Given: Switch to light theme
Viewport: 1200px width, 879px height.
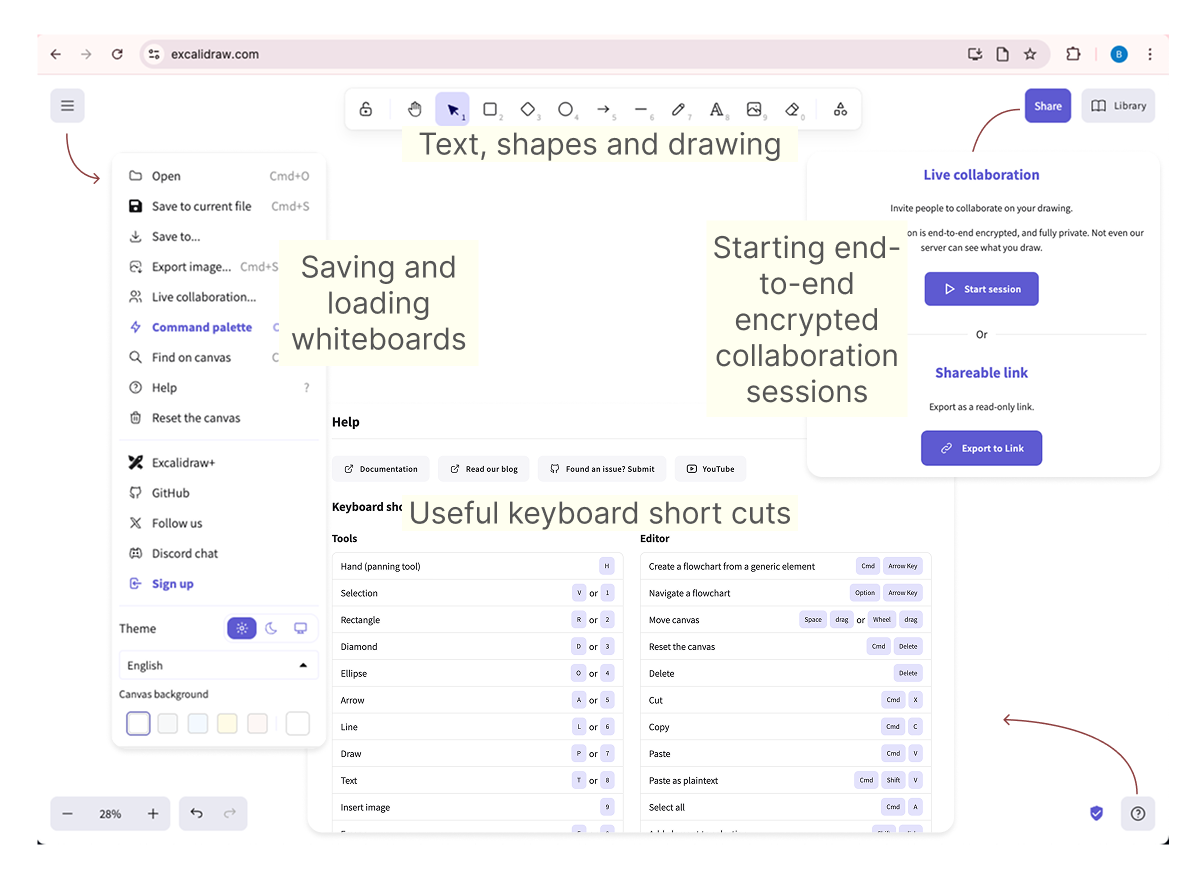Looking at the screenshot, I should [x=242, y=628].
